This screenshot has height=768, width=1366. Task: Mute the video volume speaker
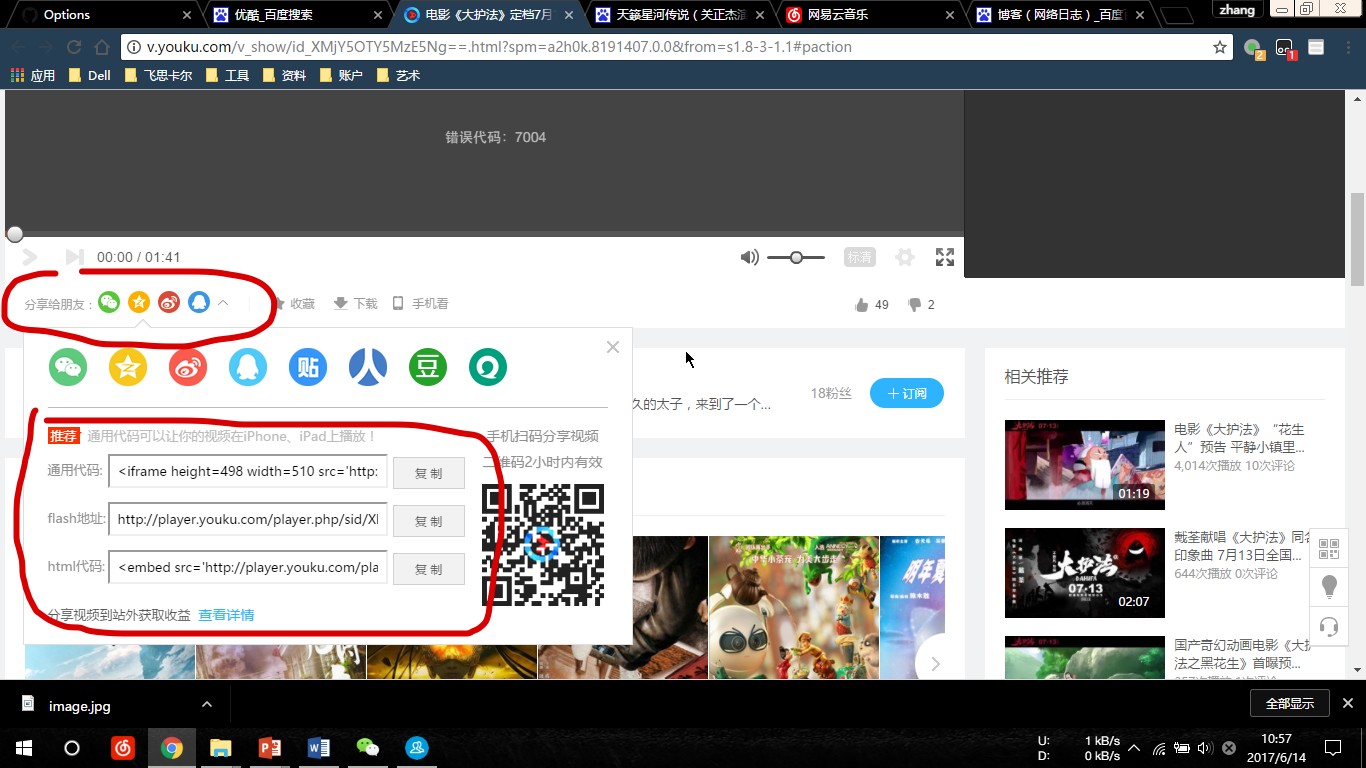point(749,257)
